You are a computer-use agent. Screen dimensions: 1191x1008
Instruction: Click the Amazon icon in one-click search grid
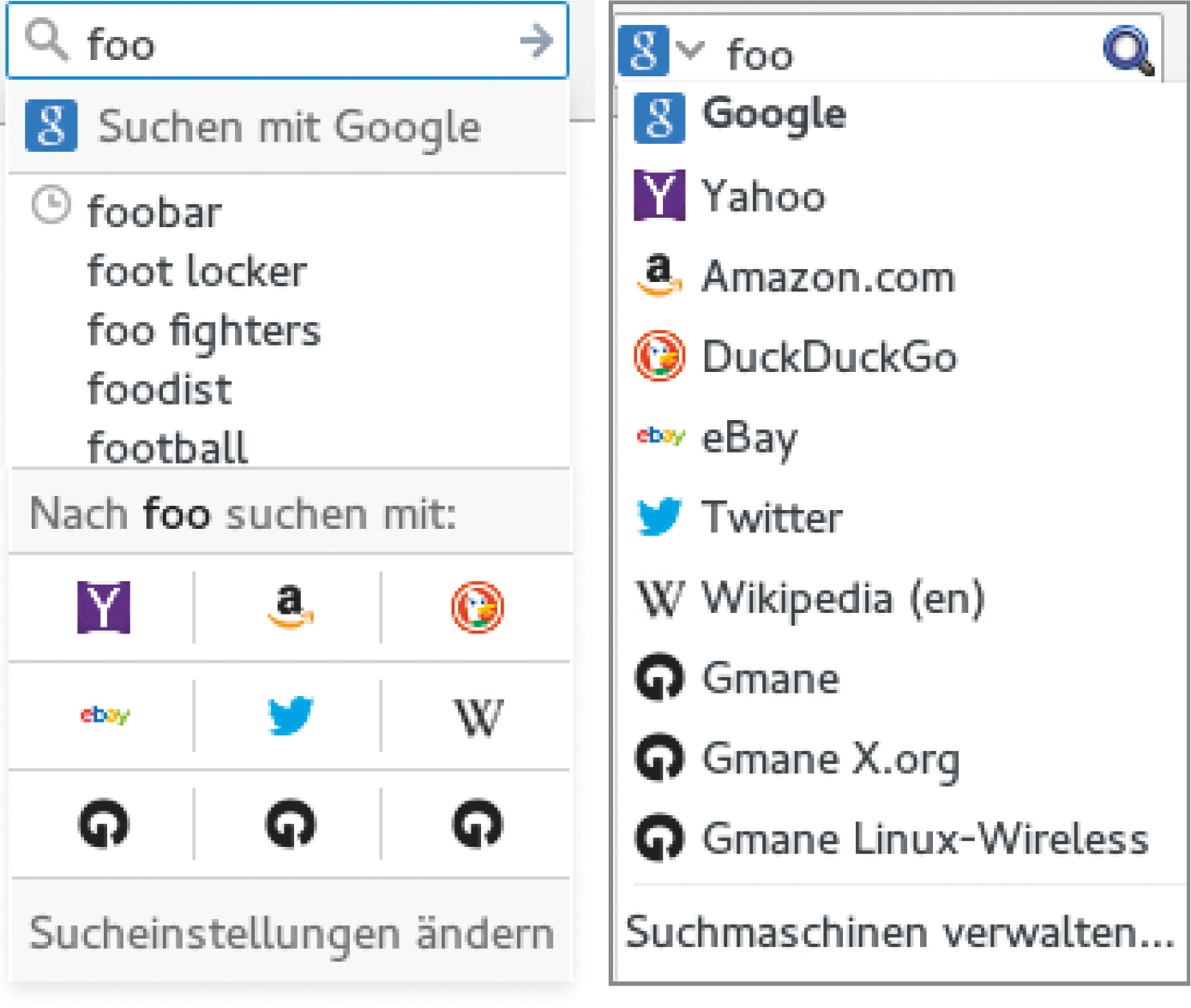pyautogui.click(x=290, y=607)
